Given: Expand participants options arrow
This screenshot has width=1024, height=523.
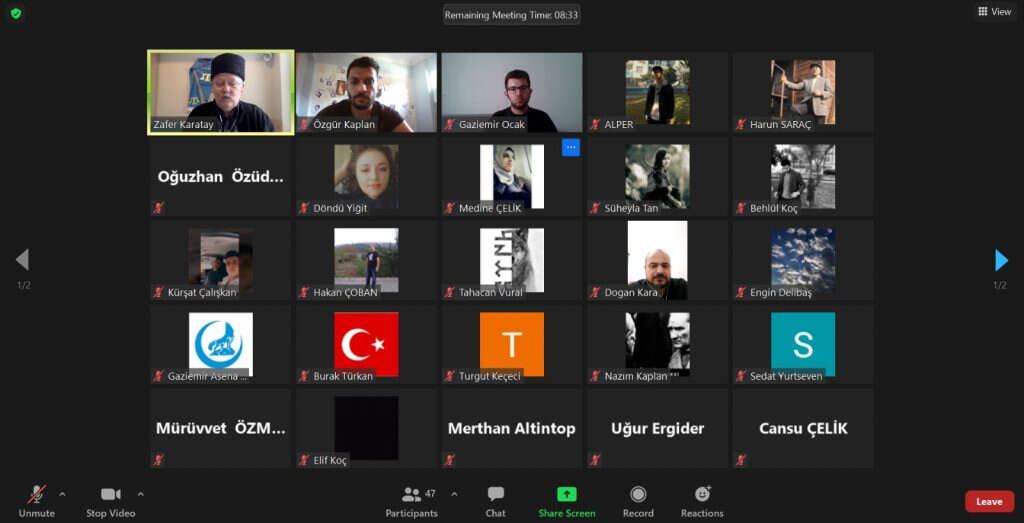Looking at the screenshot, I should (x=454, y=494).
